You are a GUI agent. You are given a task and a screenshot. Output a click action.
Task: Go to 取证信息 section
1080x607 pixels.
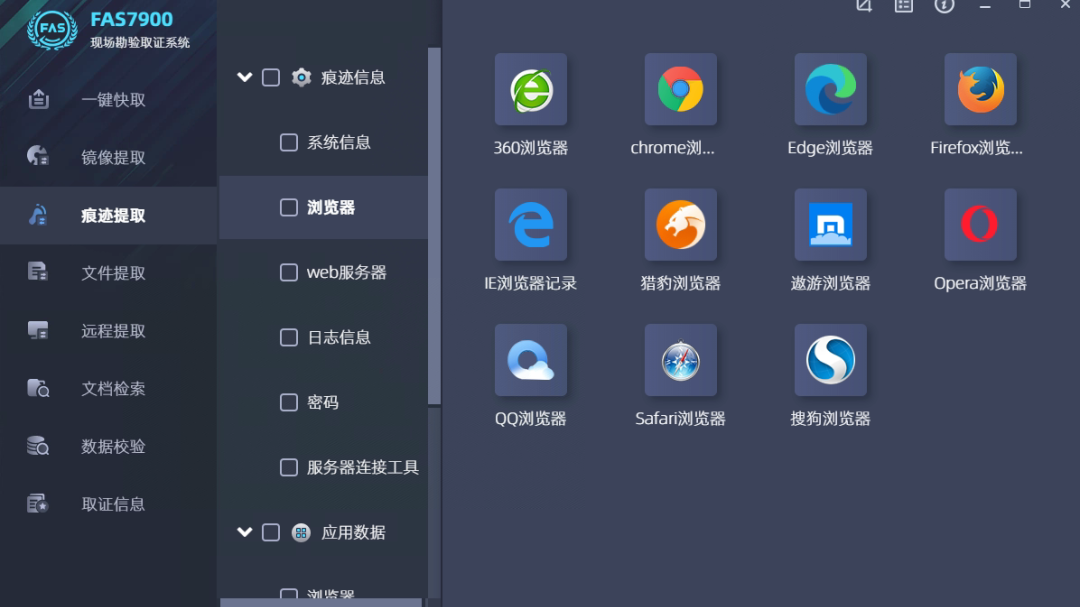pos(109,504)
